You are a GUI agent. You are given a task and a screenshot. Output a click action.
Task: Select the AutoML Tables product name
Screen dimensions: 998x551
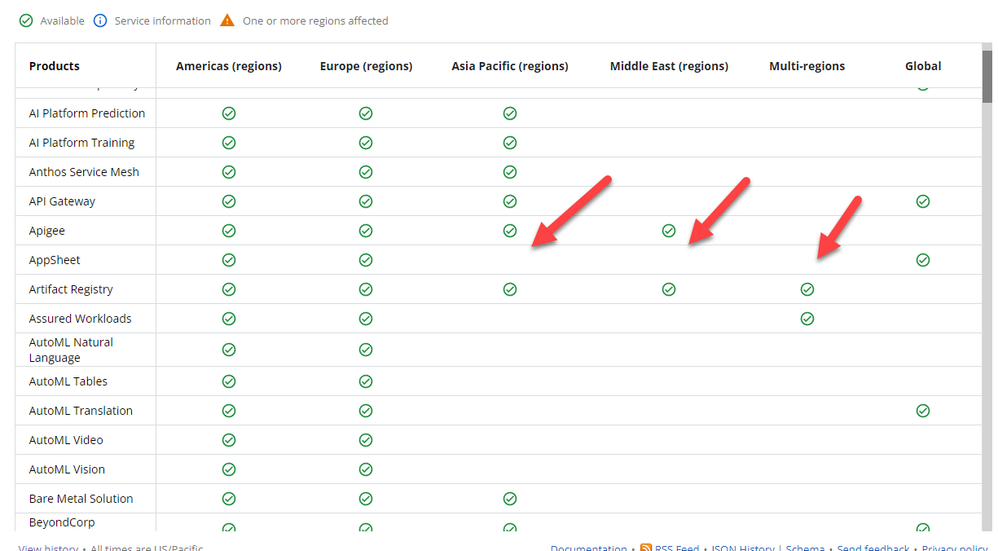point(68,381)
